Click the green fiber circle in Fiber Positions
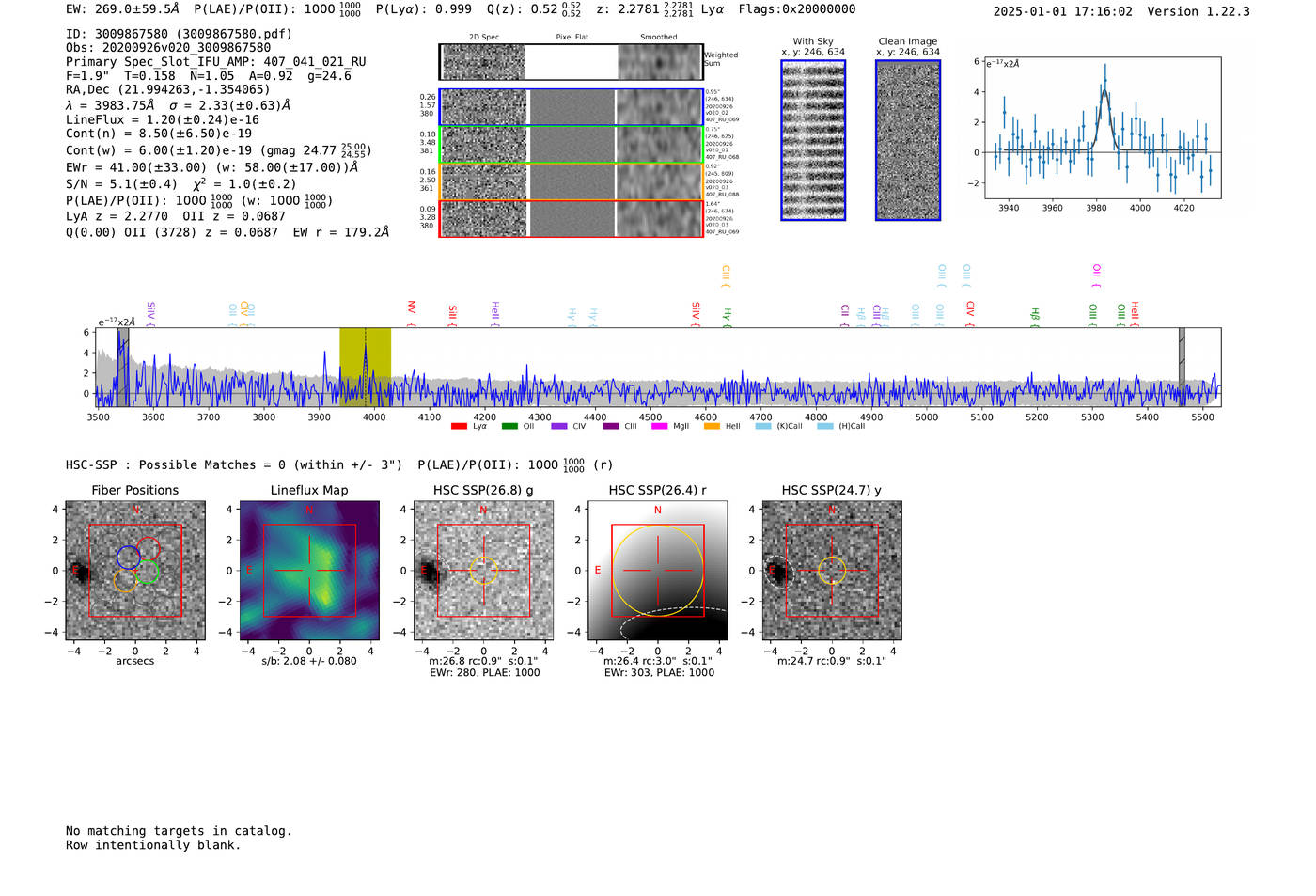This screenshot has width=1316, height=896. coord(148,572)
